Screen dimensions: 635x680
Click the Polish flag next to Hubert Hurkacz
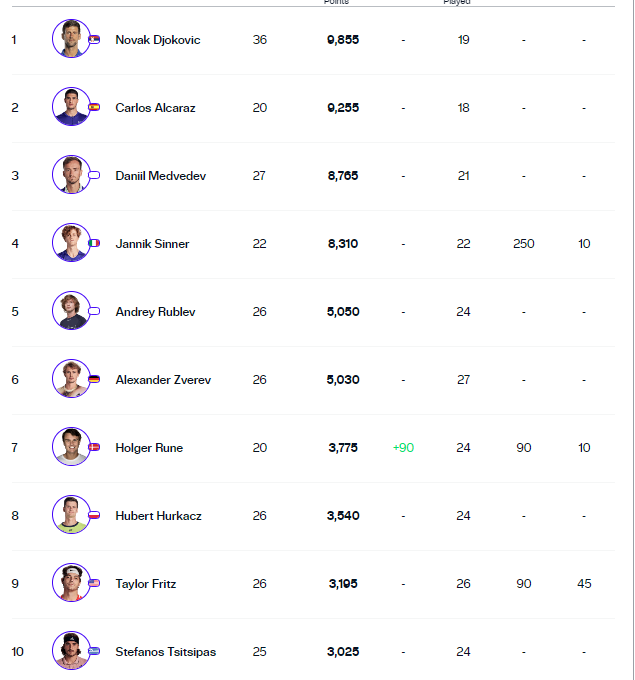(94, 515)
